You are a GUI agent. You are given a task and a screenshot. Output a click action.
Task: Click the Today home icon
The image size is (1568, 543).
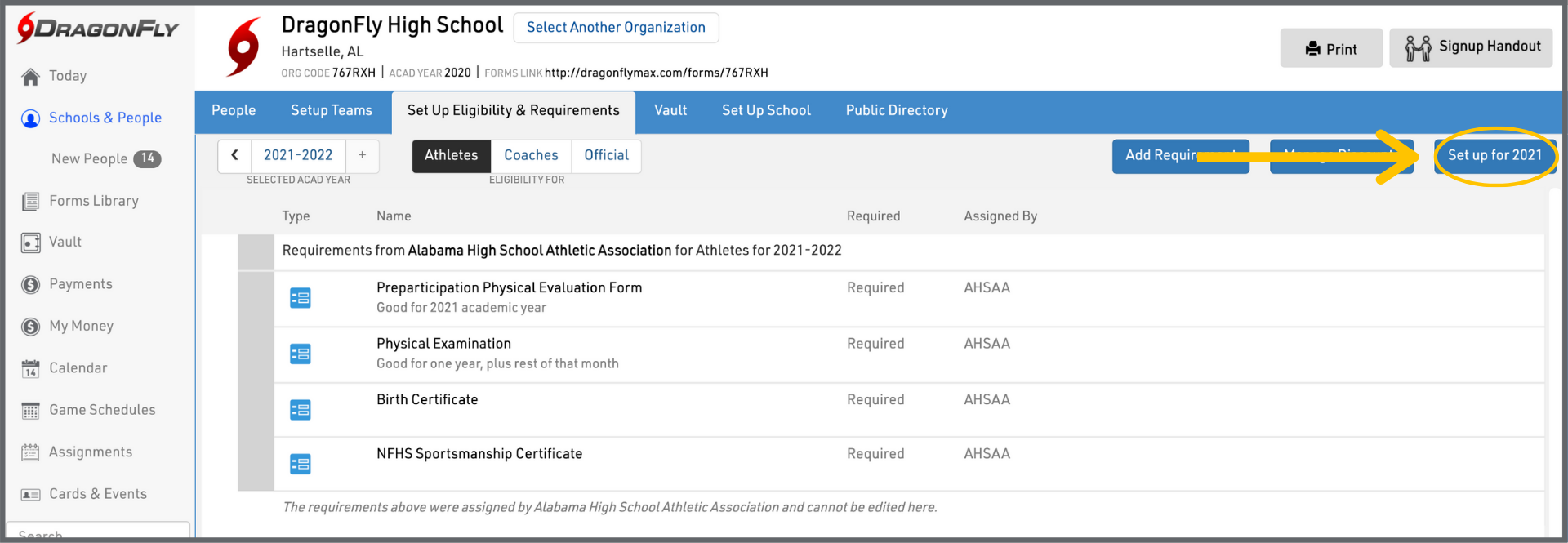[30, 77]
